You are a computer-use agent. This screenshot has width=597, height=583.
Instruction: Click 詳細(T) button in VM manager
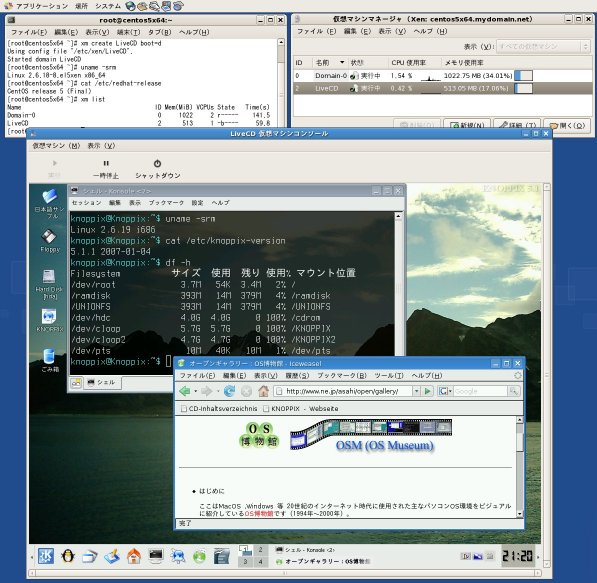point(517,125)
